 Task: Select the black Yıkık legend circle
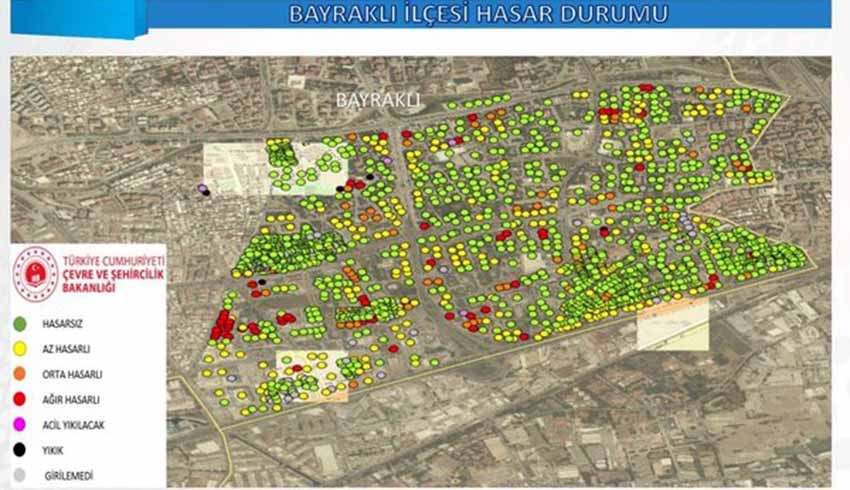coord(20,451)
